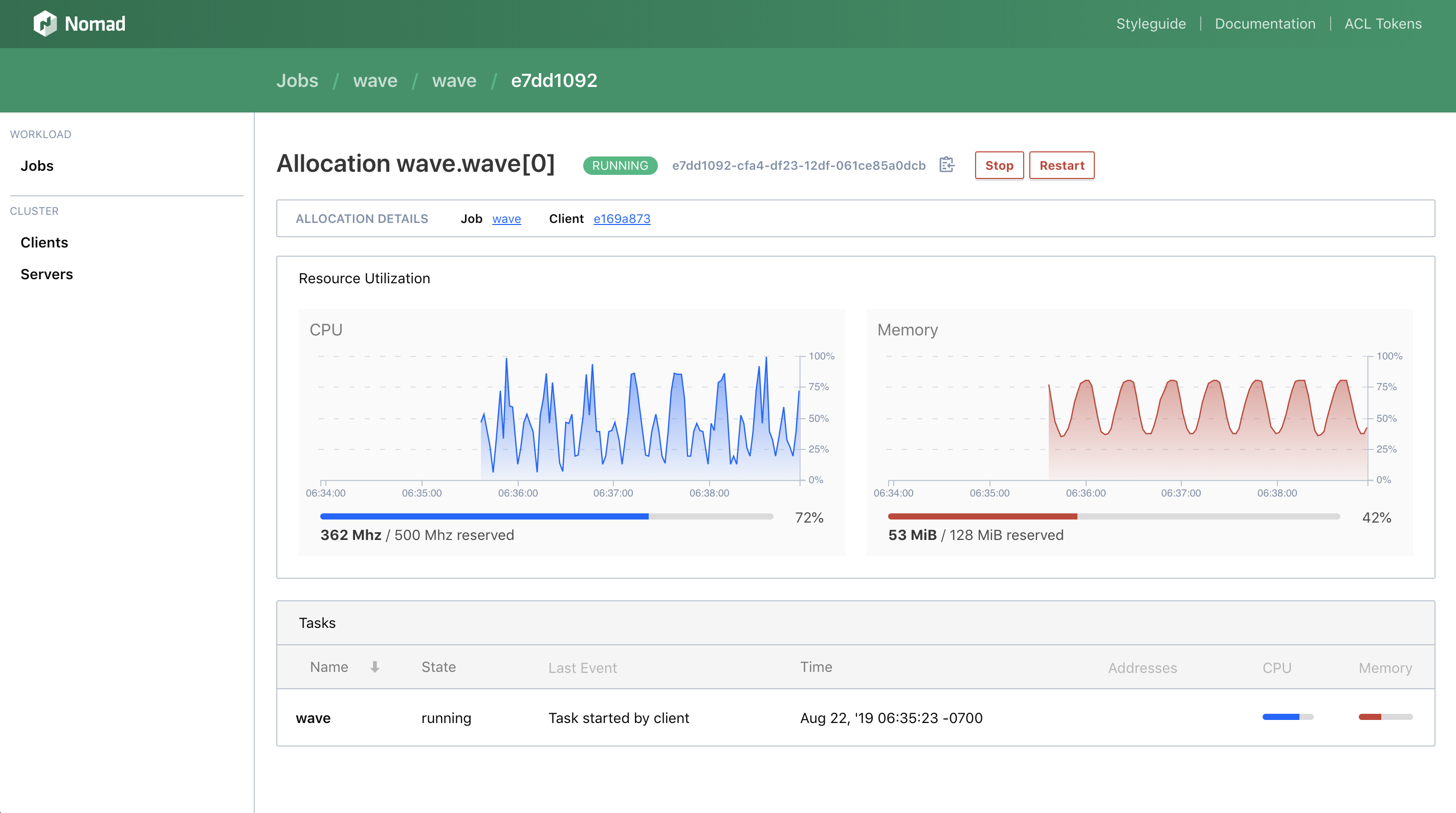Viewport: 1456px width, 813px height.
Task: Sort tasks by State column header
Action: (438, 667)
